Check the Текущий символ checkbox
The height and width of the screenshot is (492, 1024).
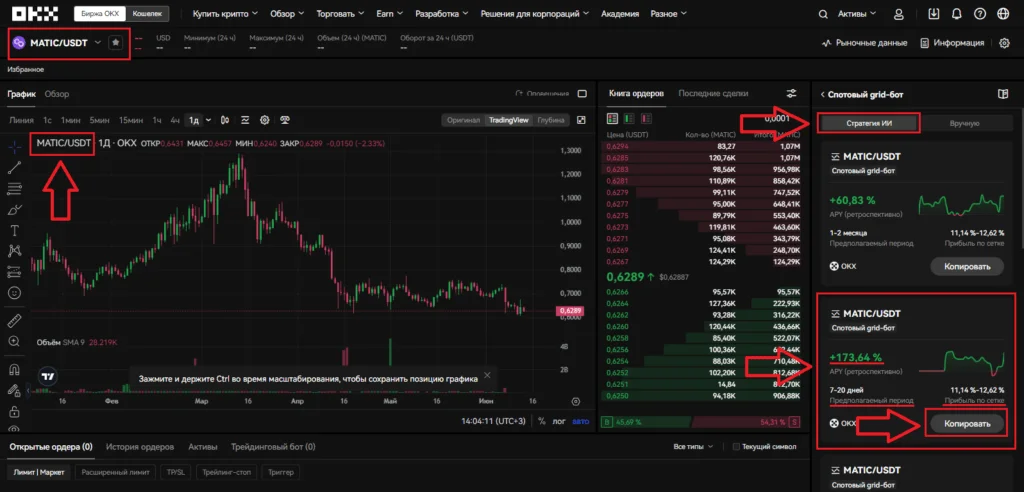pos(737,447)
